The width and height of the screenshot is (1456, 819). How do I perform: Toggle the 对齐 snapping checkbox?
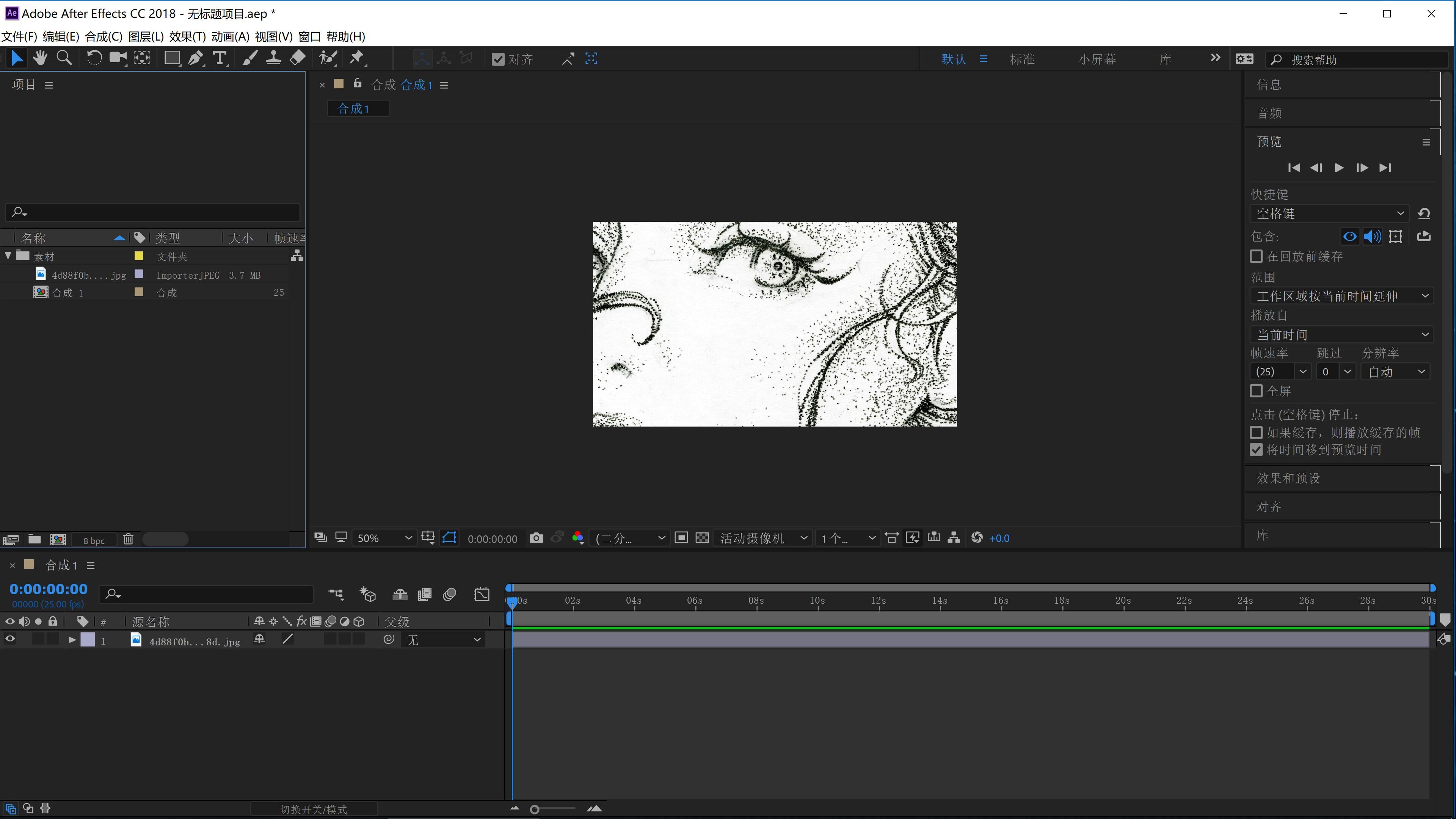click(x=498, y=60)
